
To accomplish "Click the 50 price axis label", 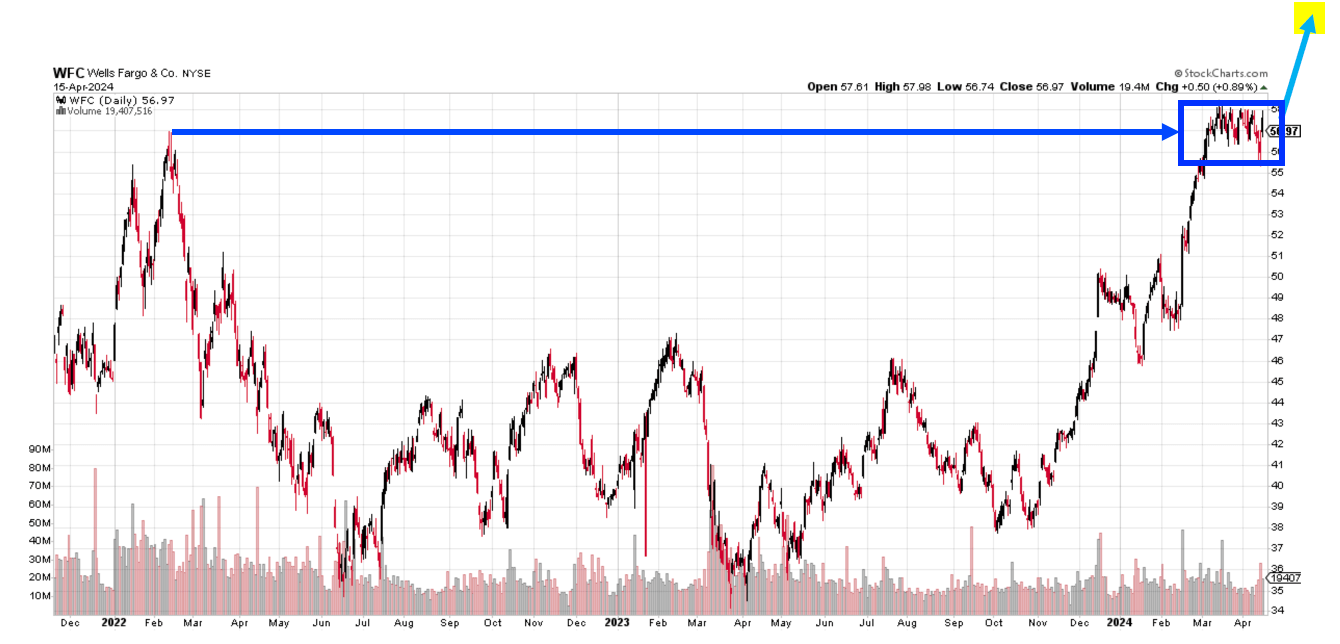I will tap(1277, 277).
